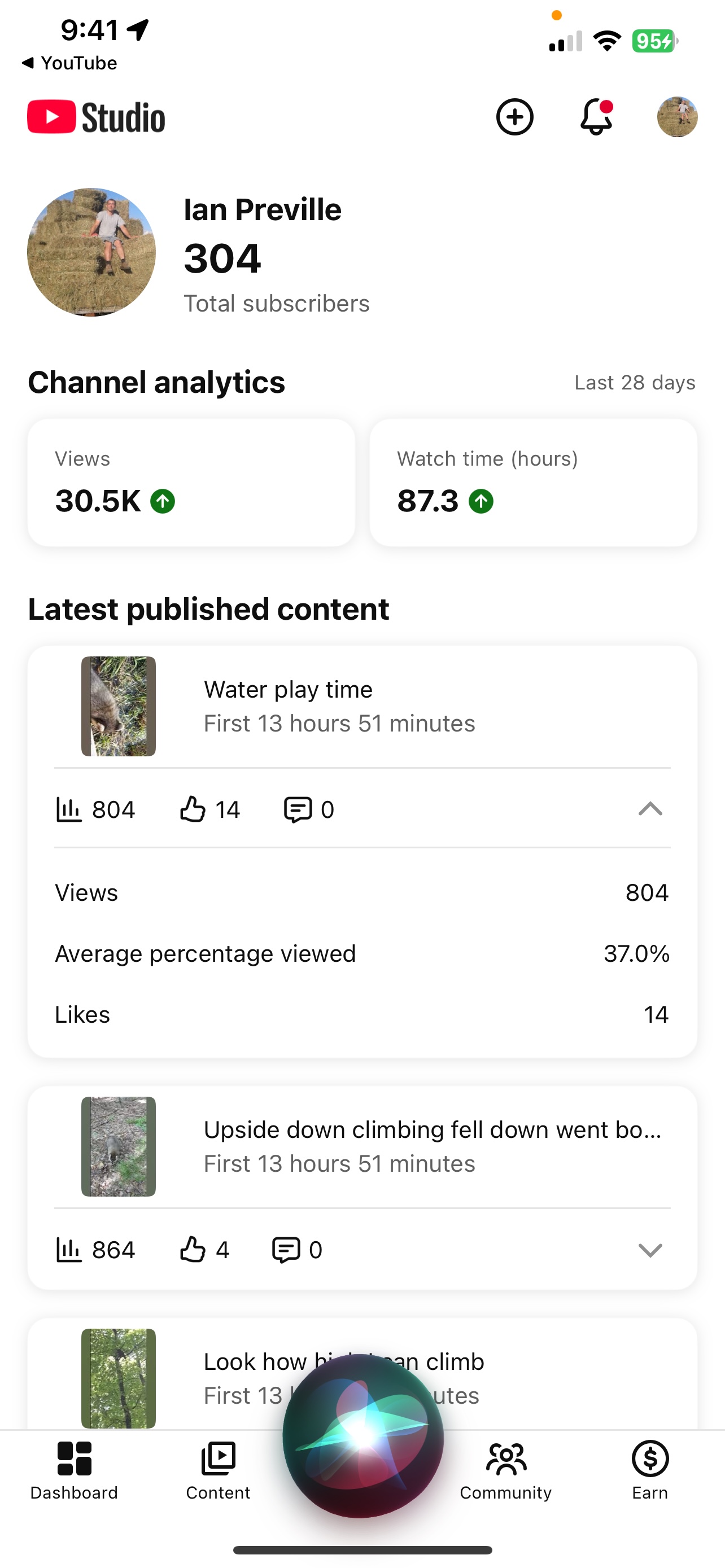Open the Water play time thumbnail
725x1568 pixels.
pos(119,706)
